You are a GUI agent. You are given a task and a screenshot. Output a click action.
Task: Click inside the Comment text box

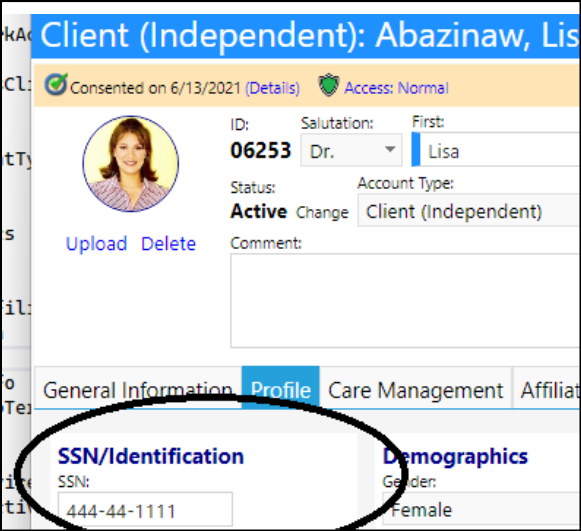(405, 301)
